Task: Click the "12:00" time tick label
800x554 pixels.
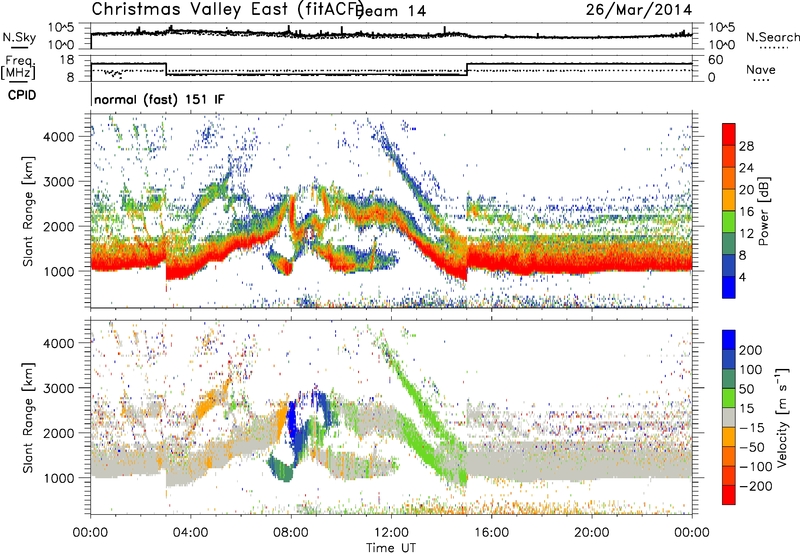Action: tap(391, 533)
